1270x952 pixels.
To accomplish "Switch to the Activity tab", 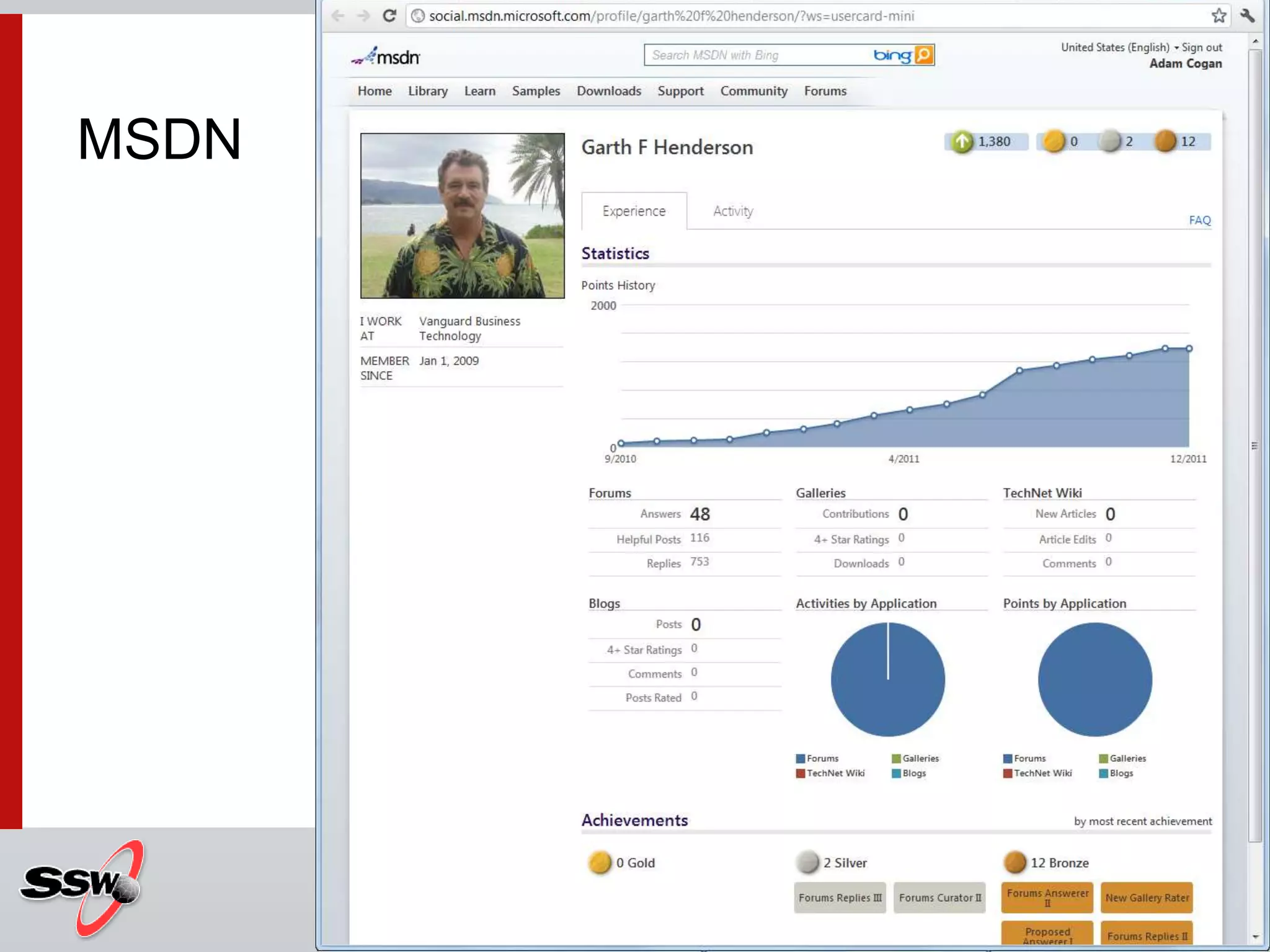I will click(x=733, y=211).
